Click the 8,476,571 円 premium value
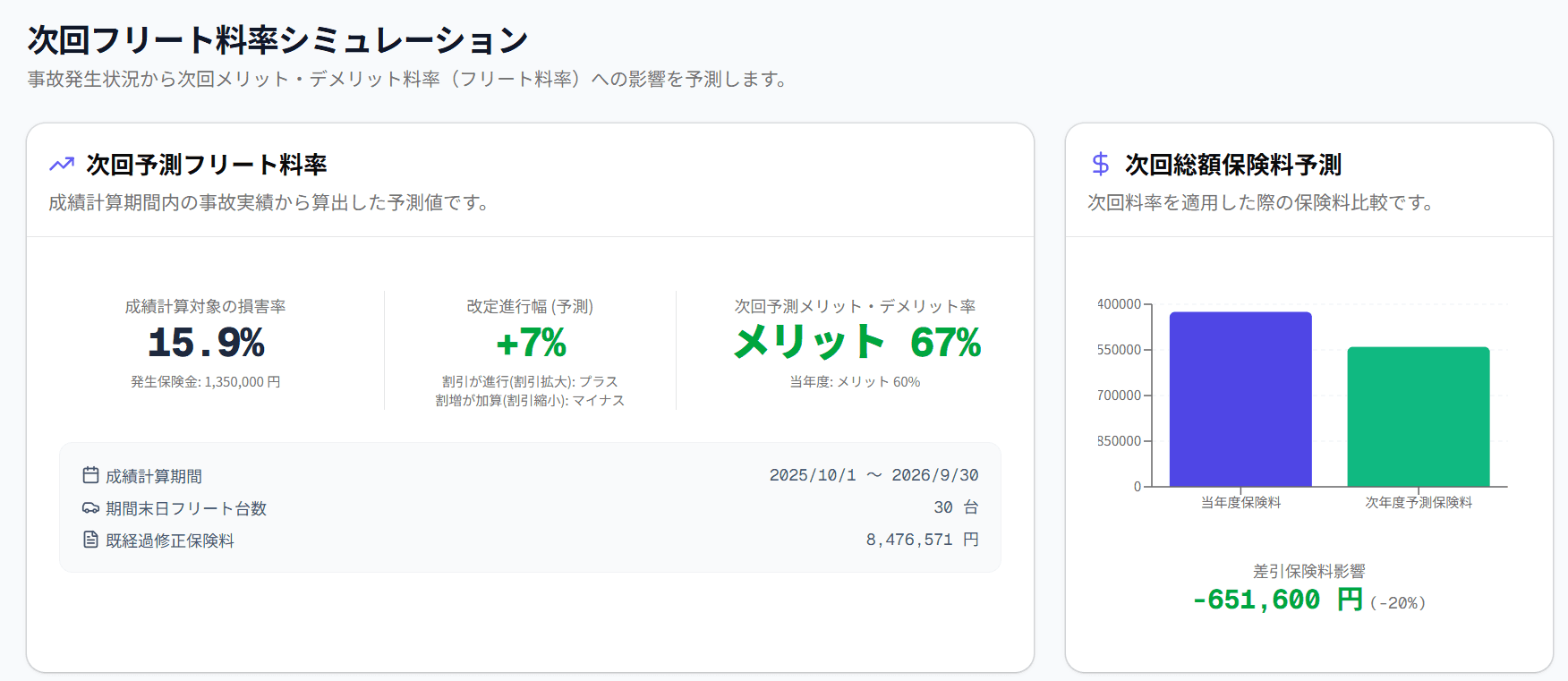The image size is (1568, 681). pos(922,540)
